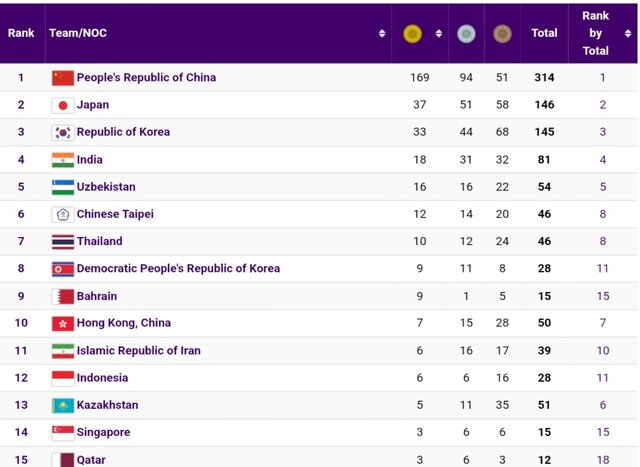Click the China flag icon
The height and width of the screenshot is (467, 640).
pos(62,78)
